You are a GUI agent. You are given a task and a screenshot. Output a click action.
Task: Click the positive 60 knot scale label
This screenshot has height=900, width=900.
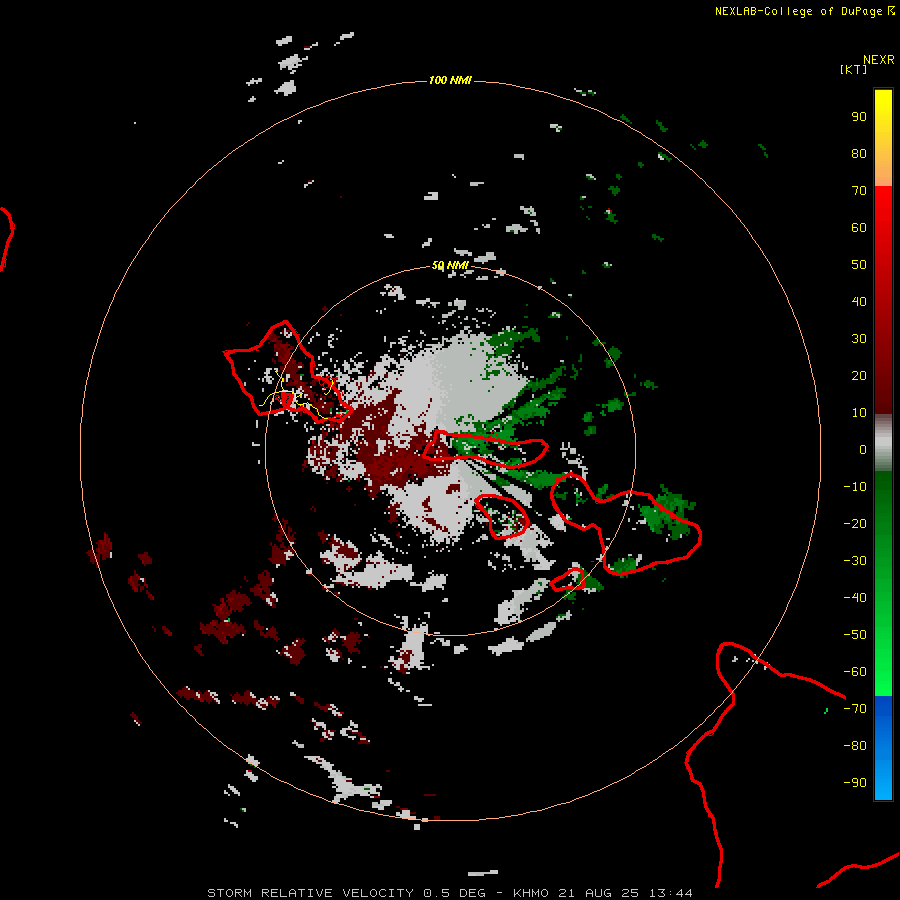(x=859, y=227)
